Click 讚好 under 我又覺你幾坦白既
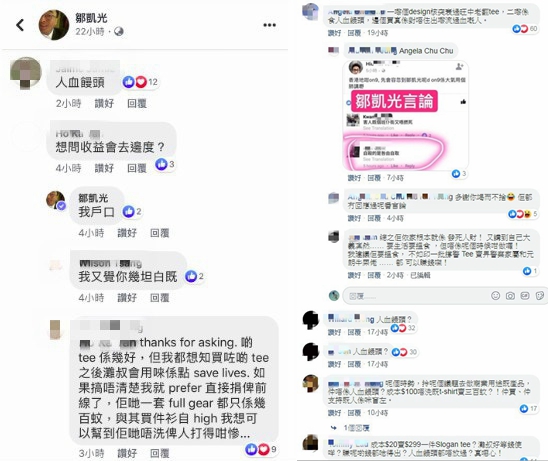The width and height of the screenshot is (548, 461). point(127,298)
